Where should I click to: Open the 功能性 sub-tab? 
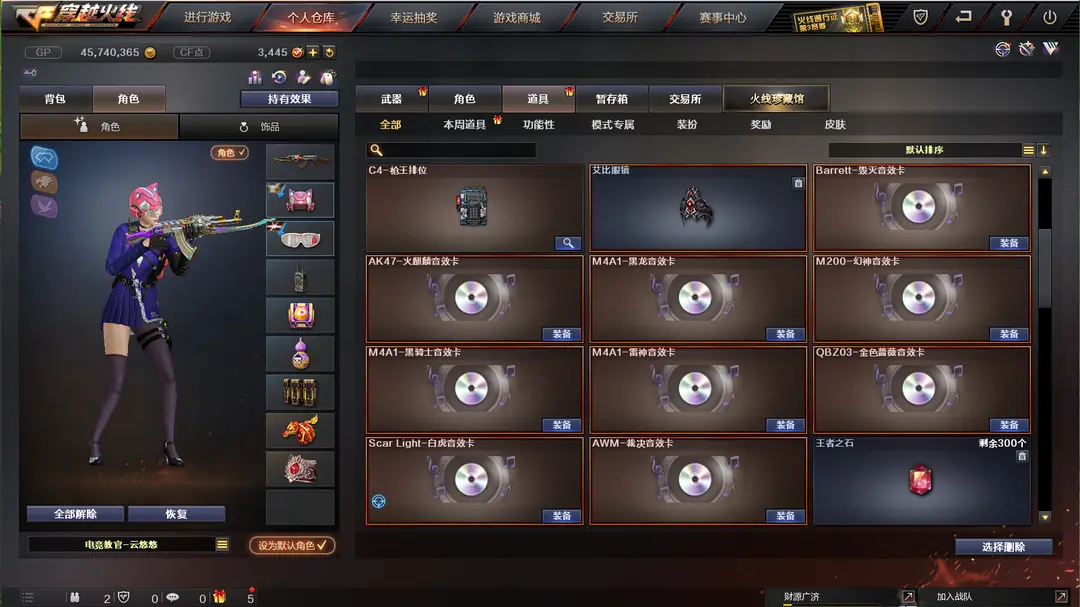539,125
